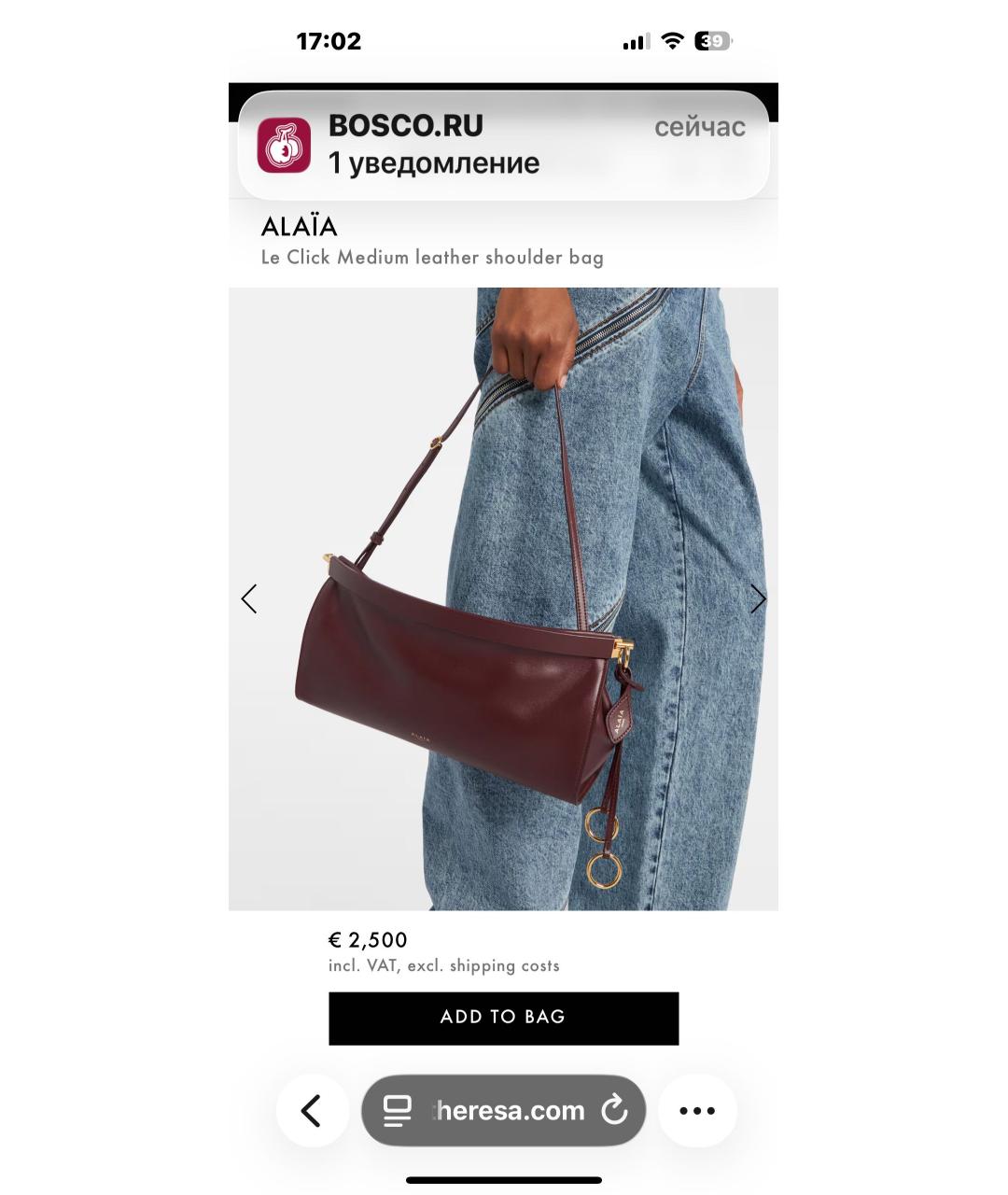
Task: Open browser three-dot more menu
Action: 697,1111
